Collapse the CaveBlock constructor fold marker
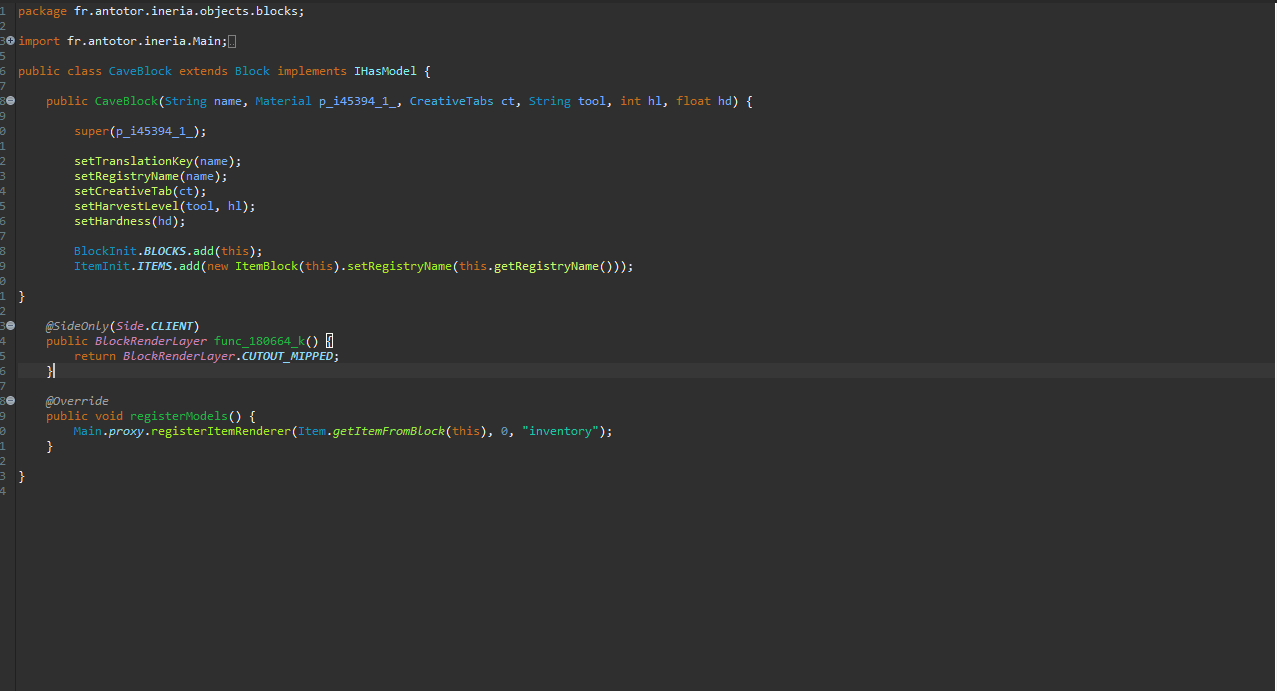1277x691 pixels. [10, 101]
